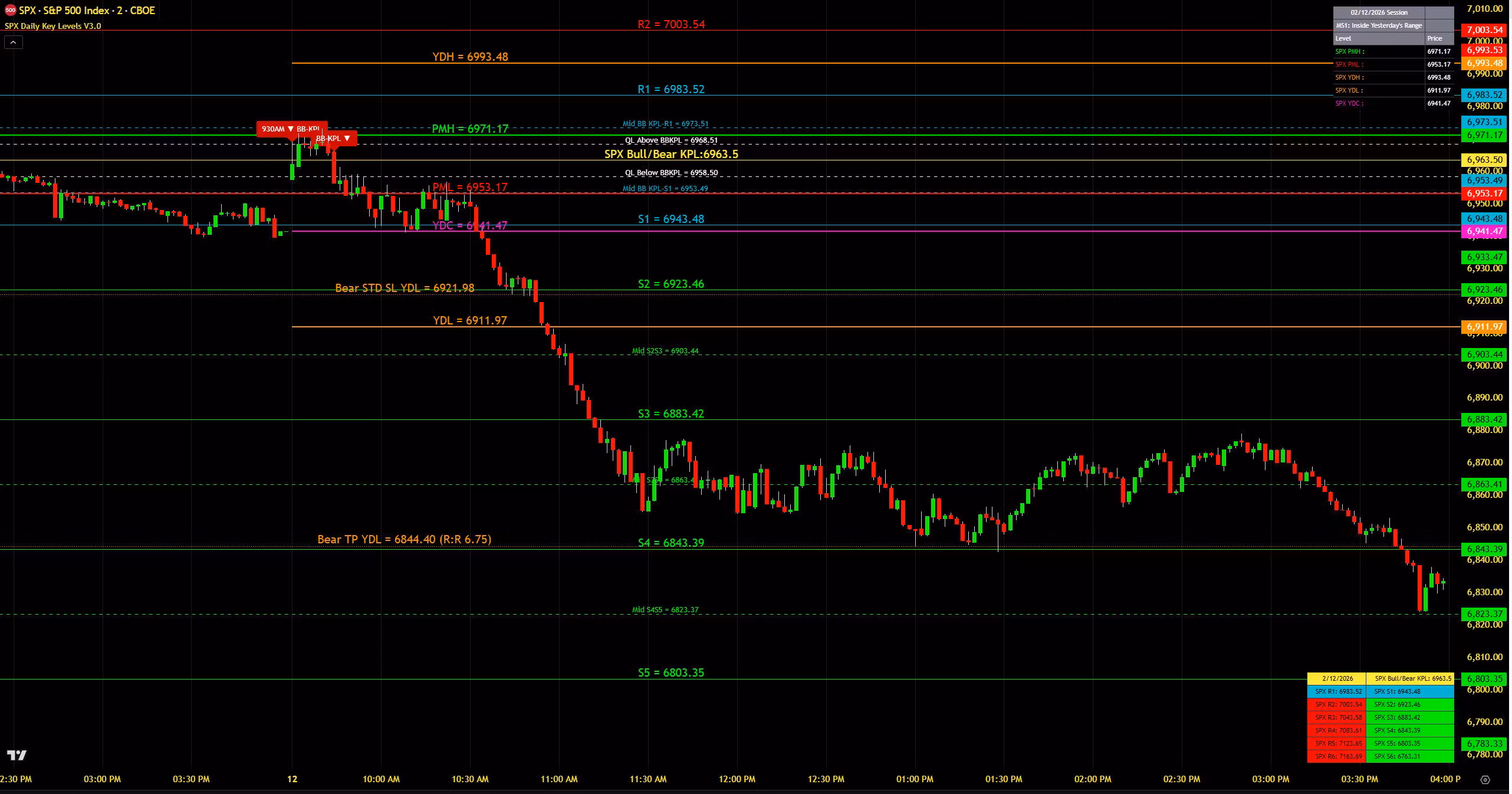The image size is (1512, 794).
Task: Collapse the indicator legend with chevron button
Action: point(14,42)
